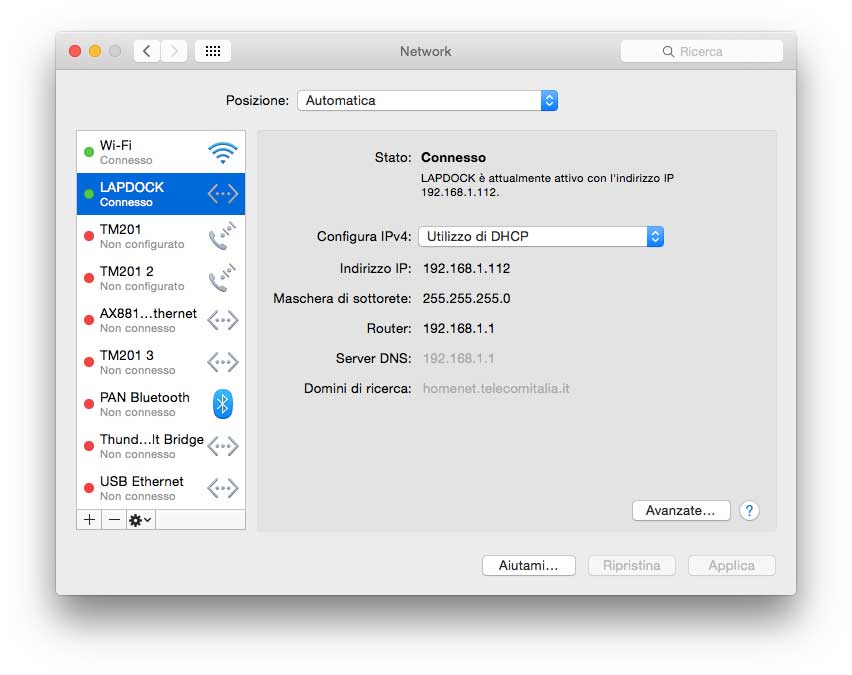Click the Thunderbolt Bridge arrows icon
Screen dimensions: 852x675
(x=223, y=446)
